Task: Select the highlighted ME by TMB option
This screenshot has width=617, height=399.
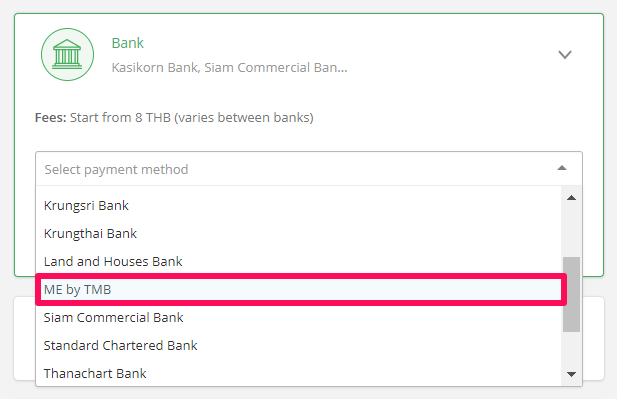Action: coord(301,290)
